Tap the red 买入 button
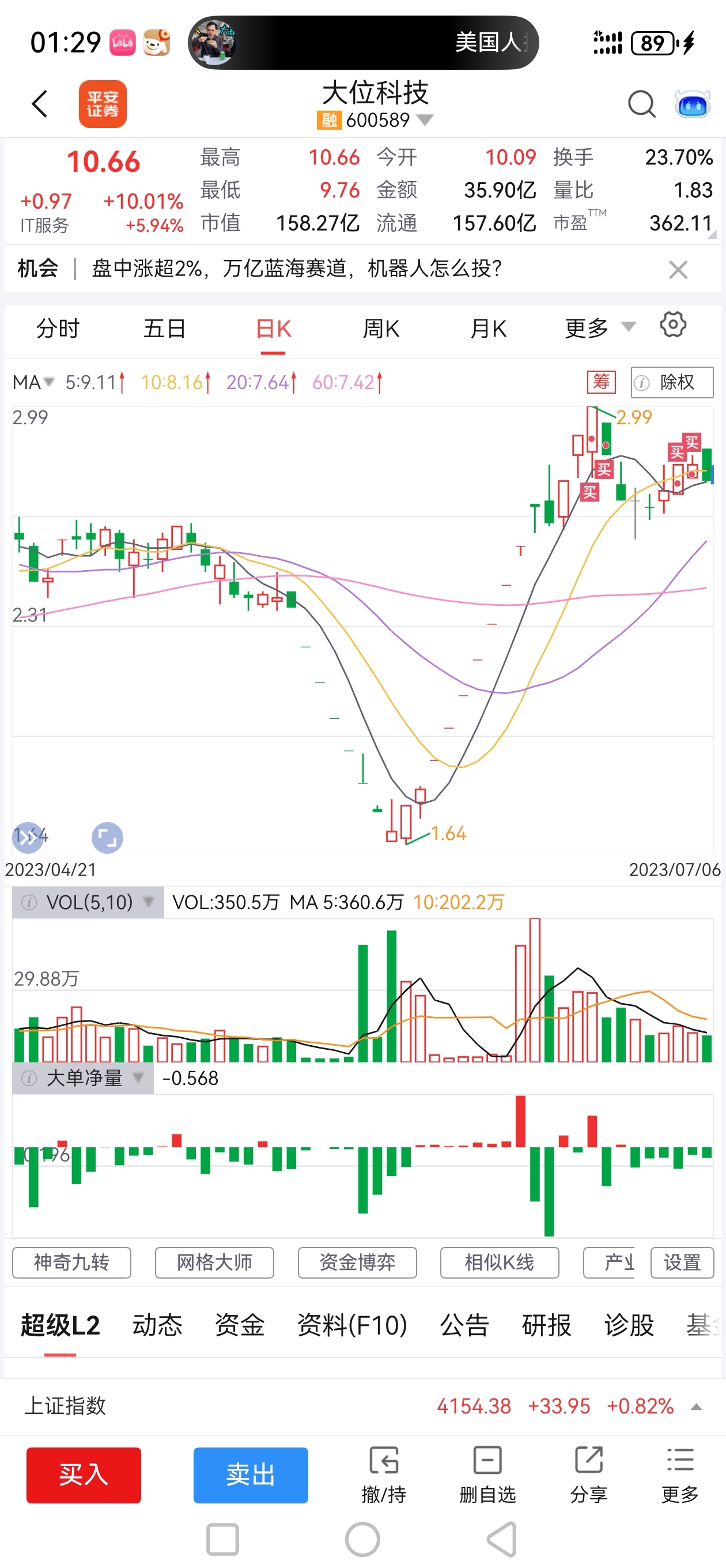The image size is (726, 1568). (84, 1475)
